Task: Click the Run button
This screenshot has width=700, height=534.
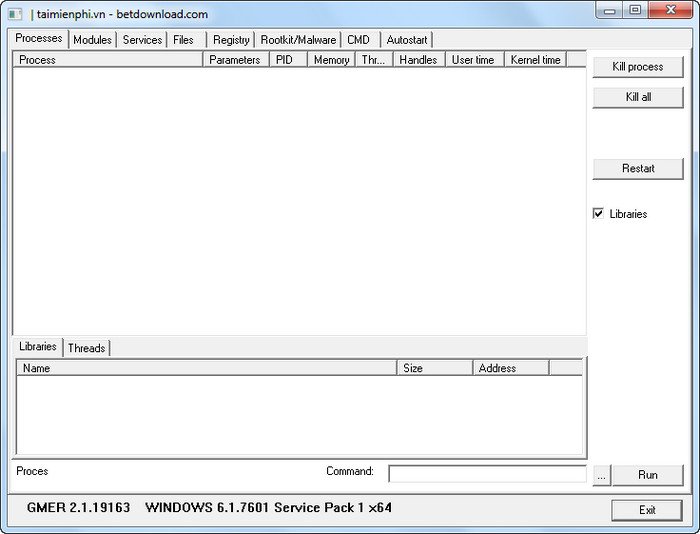Action: coord(647,475)
